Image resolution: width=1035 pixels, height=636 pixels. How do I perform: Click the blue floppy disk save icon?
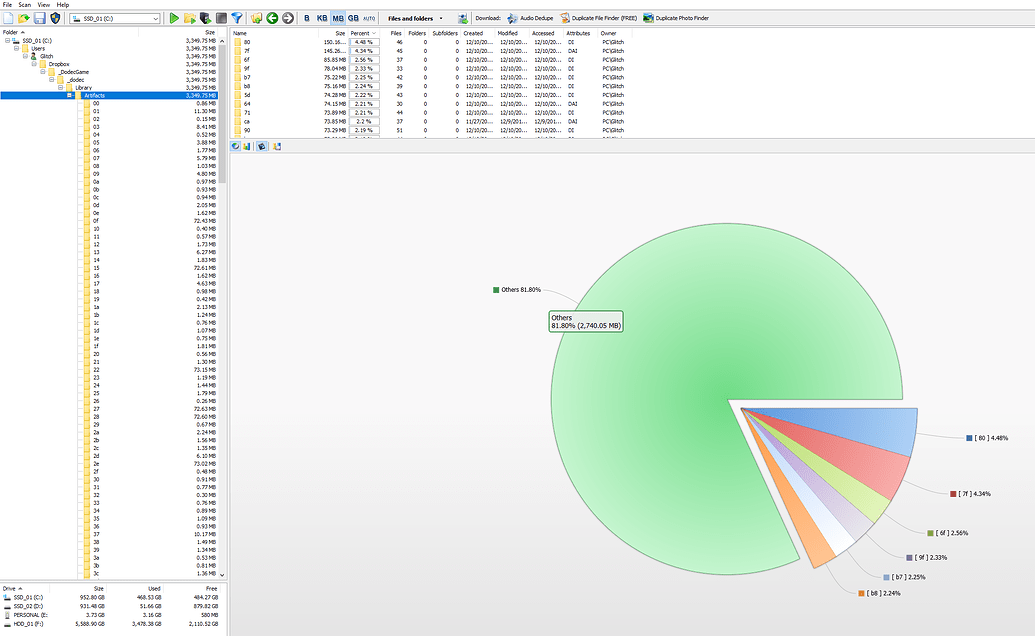(x=39, y=18)
